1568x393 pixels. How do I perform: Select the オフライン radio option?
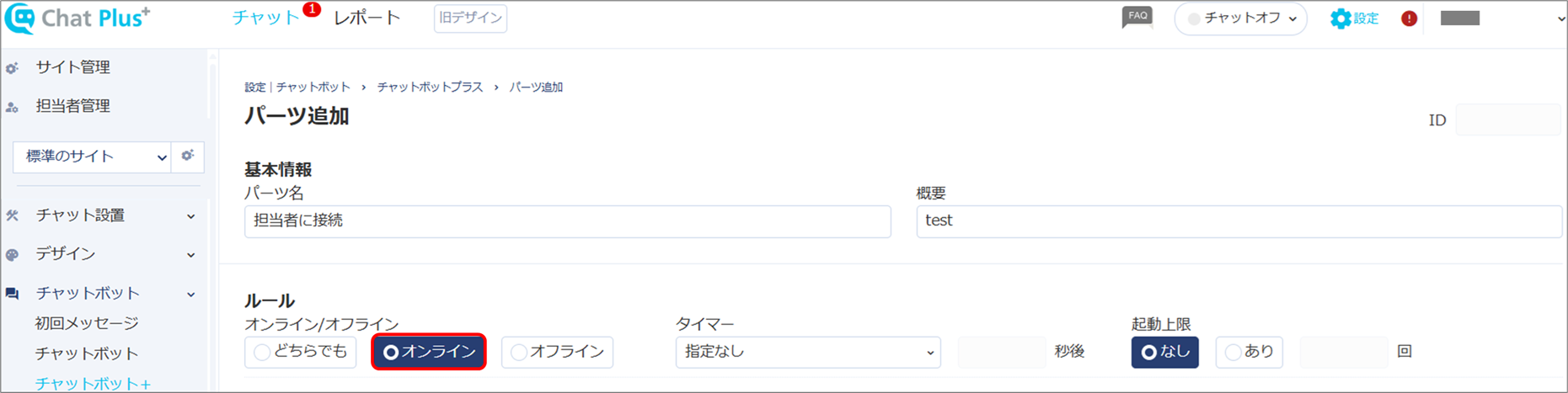(x=557, y=352)
